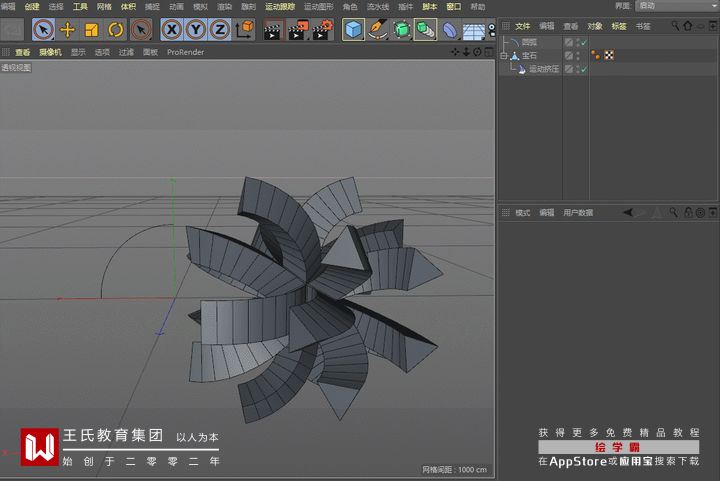Open the 界面 layout dropdown
Image resolution: width=720 pixels, height=481 pixels.
(x=675, y=6)
